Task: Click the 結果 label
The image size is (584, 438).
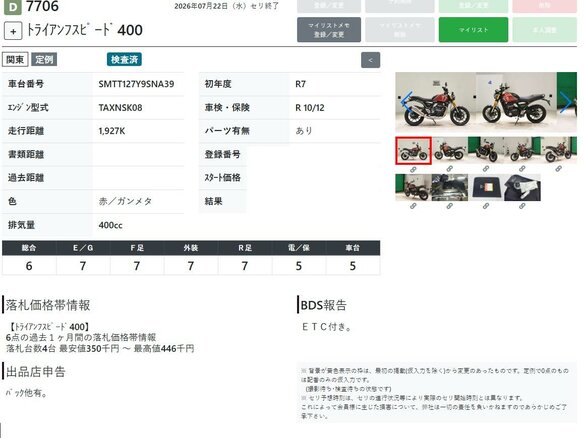Action: (x=213, y=201)
